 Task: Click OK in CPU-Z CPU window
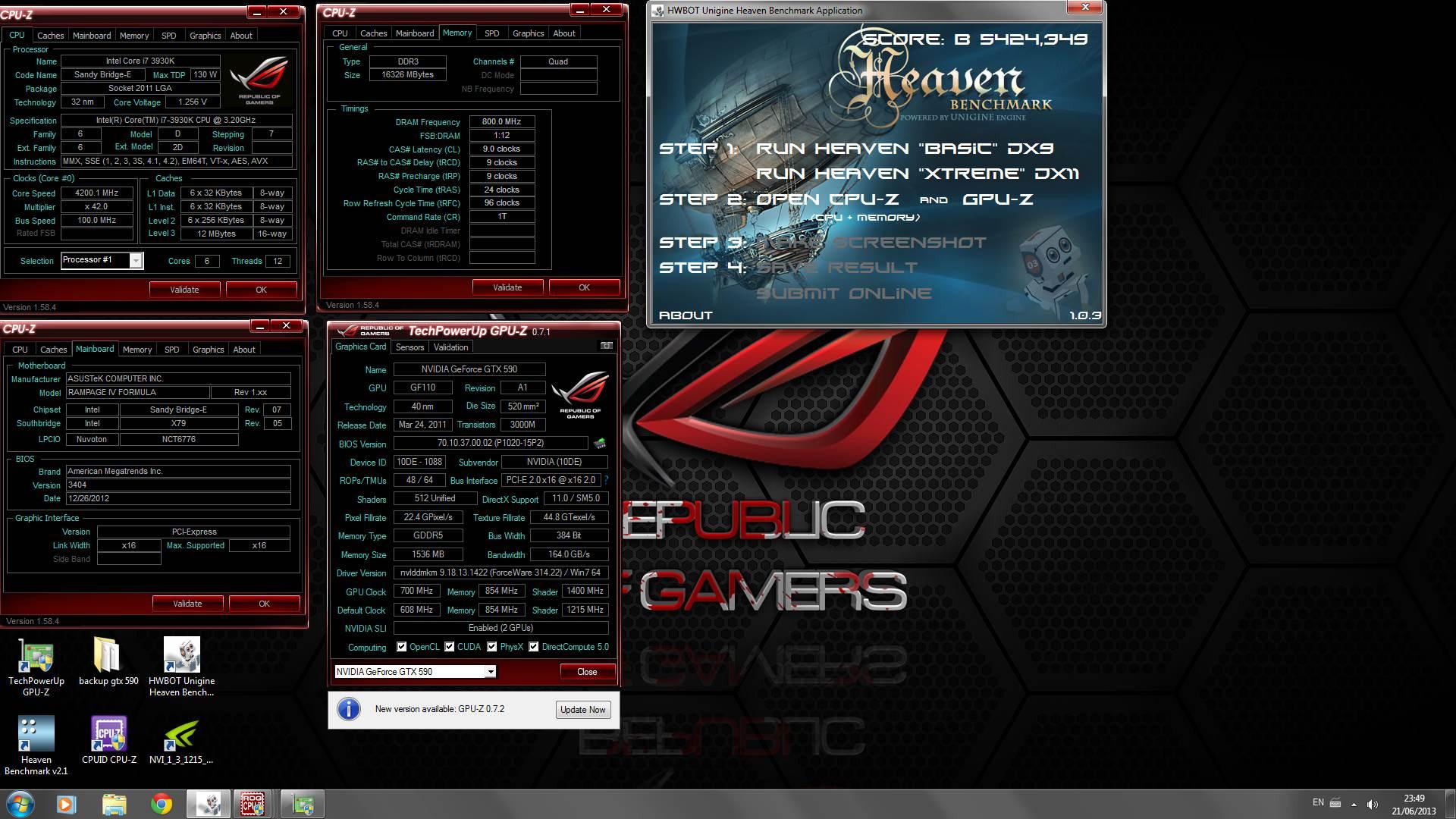point(261,290)
